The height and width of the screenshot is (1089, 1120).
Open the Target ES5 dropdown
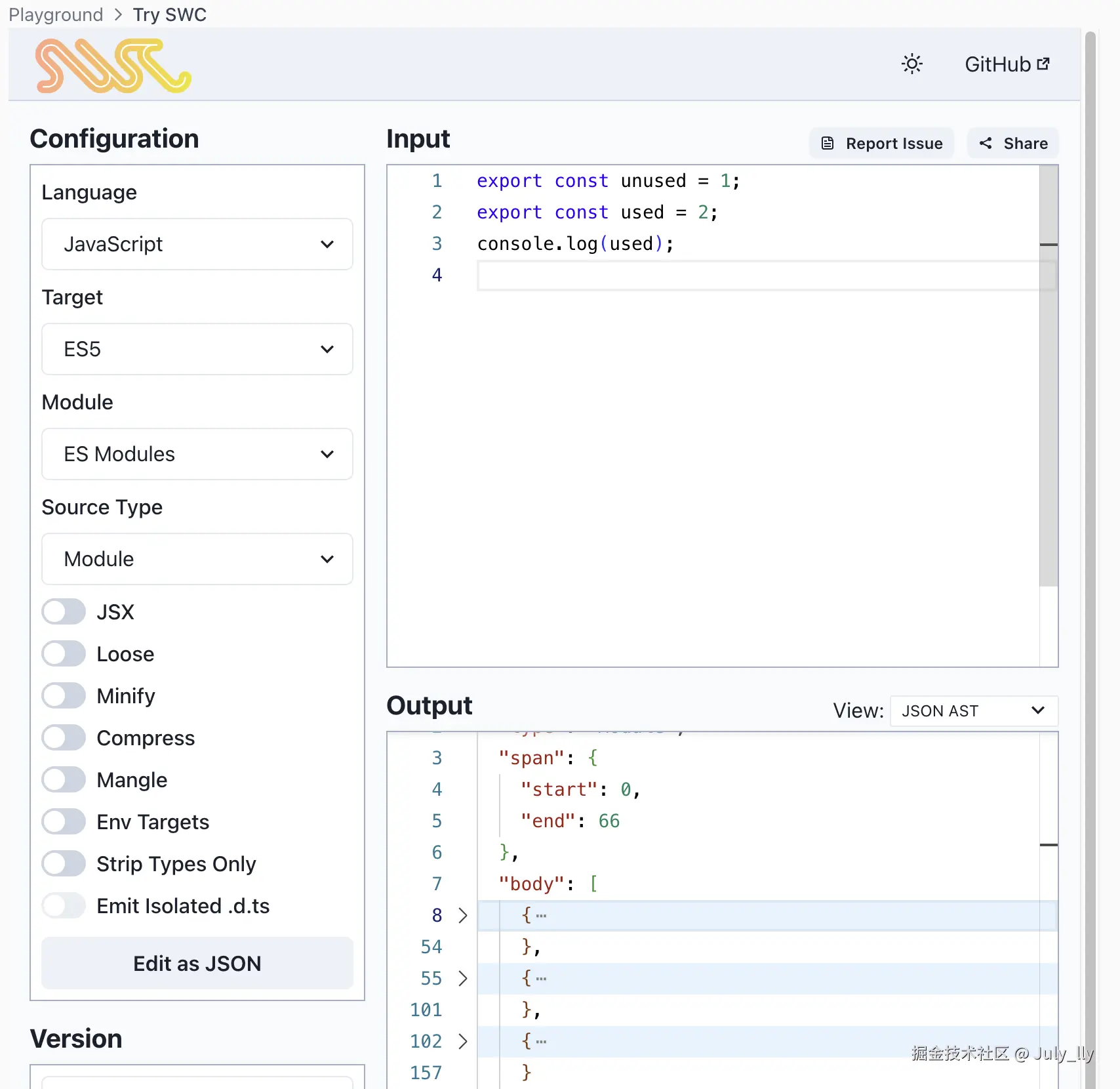(x=197, y=349)
